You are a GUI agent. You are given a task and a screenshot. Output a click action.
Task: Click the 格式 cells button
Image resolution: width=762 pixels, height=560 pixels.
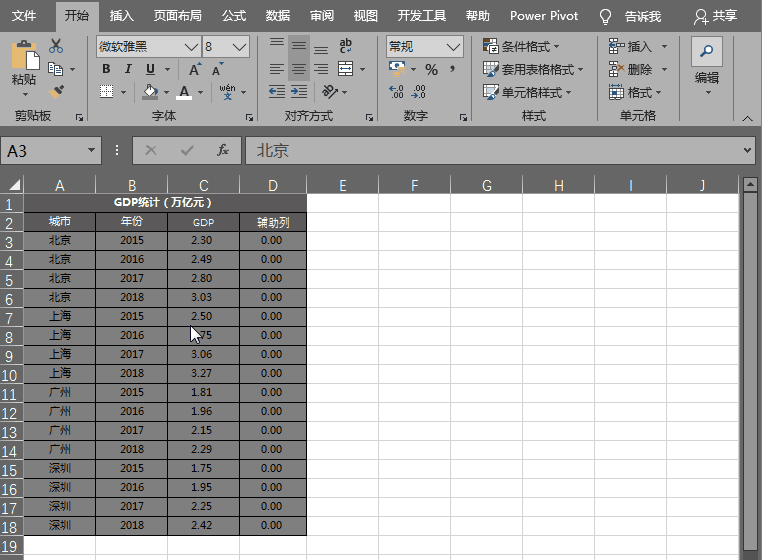point(636,92)
